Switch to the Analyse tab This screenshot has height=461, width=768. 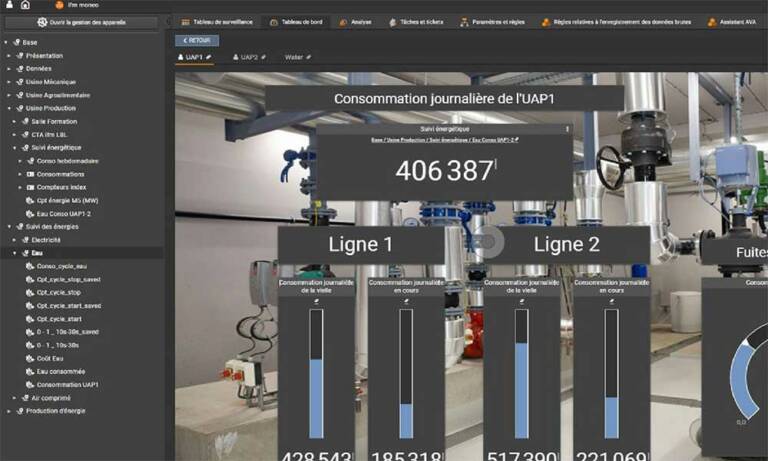click(357, 21)
